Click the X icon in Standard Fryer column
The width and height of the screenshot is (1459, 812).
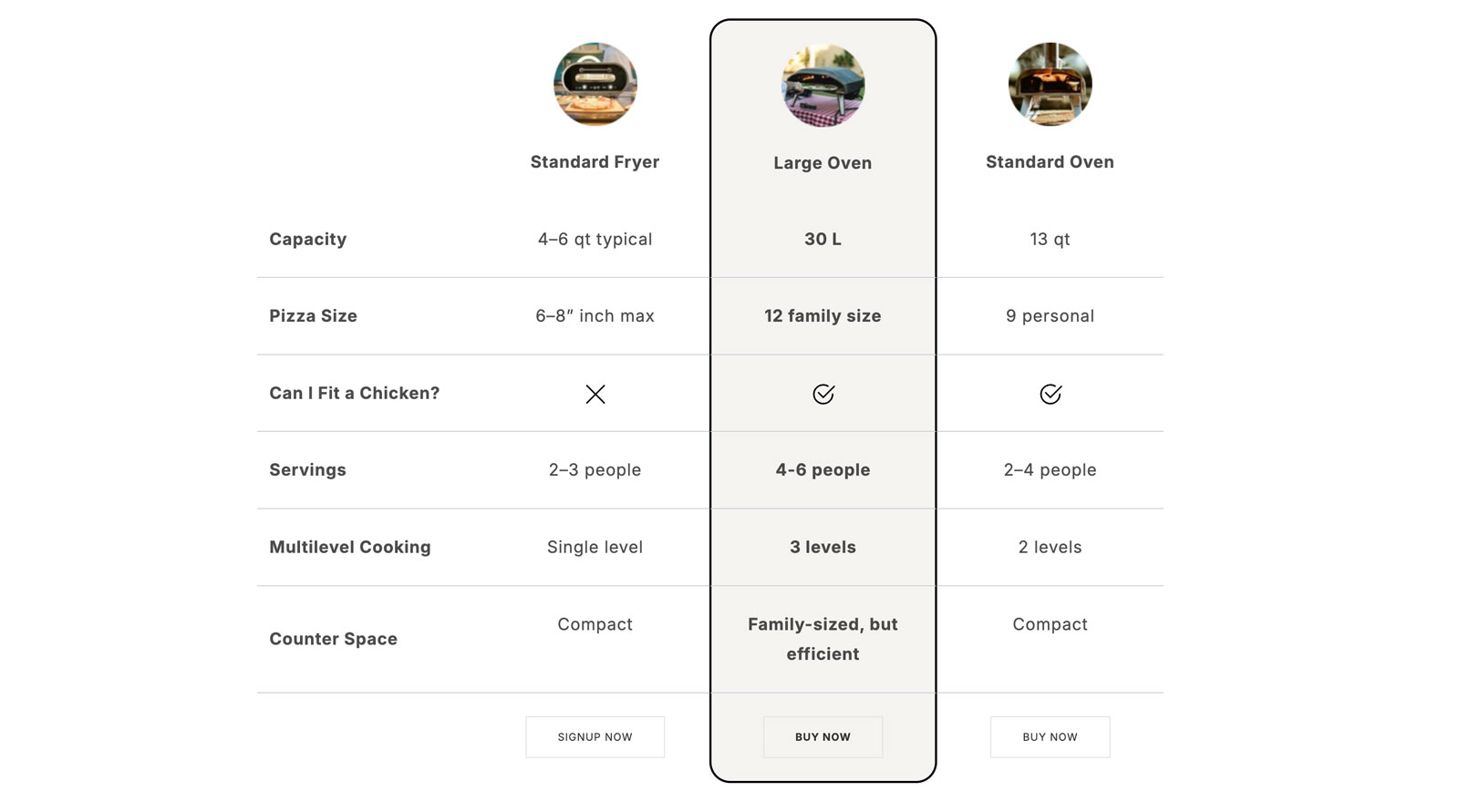[595, 394]
